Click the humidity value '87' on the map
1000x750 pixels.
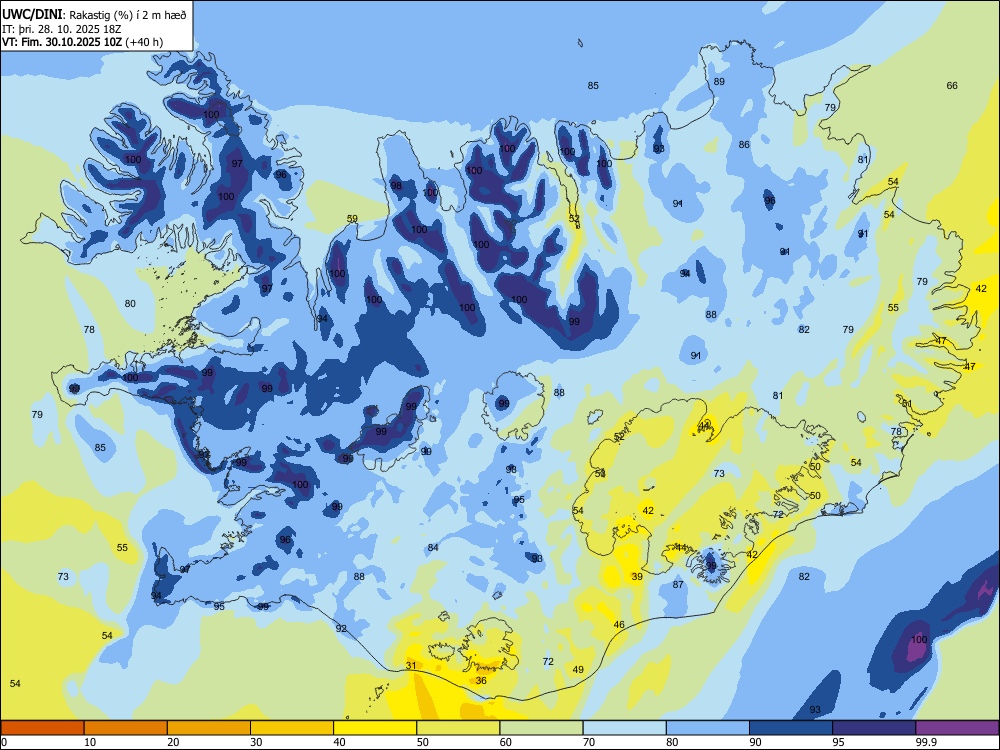[x=678, y=584]
